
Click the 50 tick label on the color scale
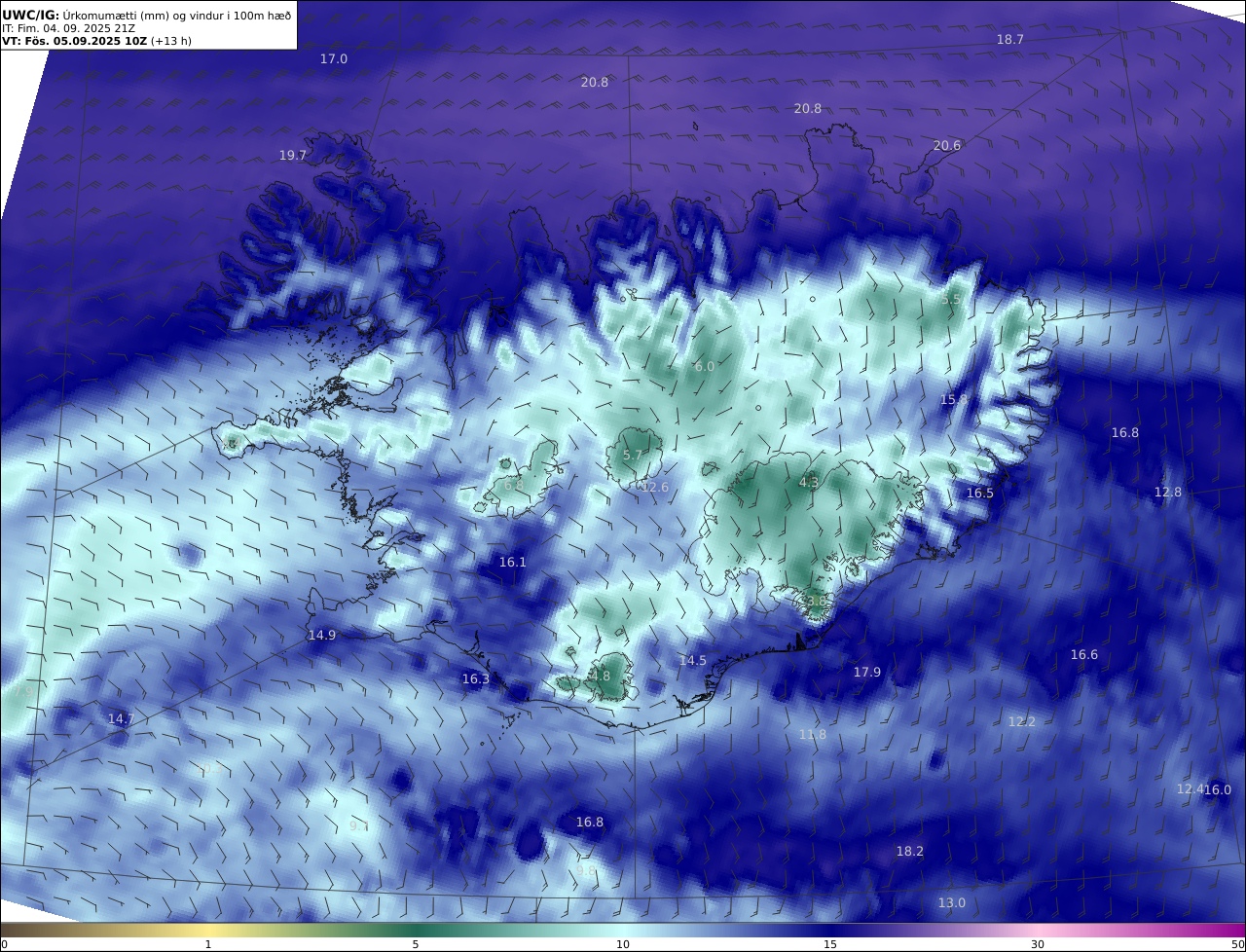(1238, 944)
